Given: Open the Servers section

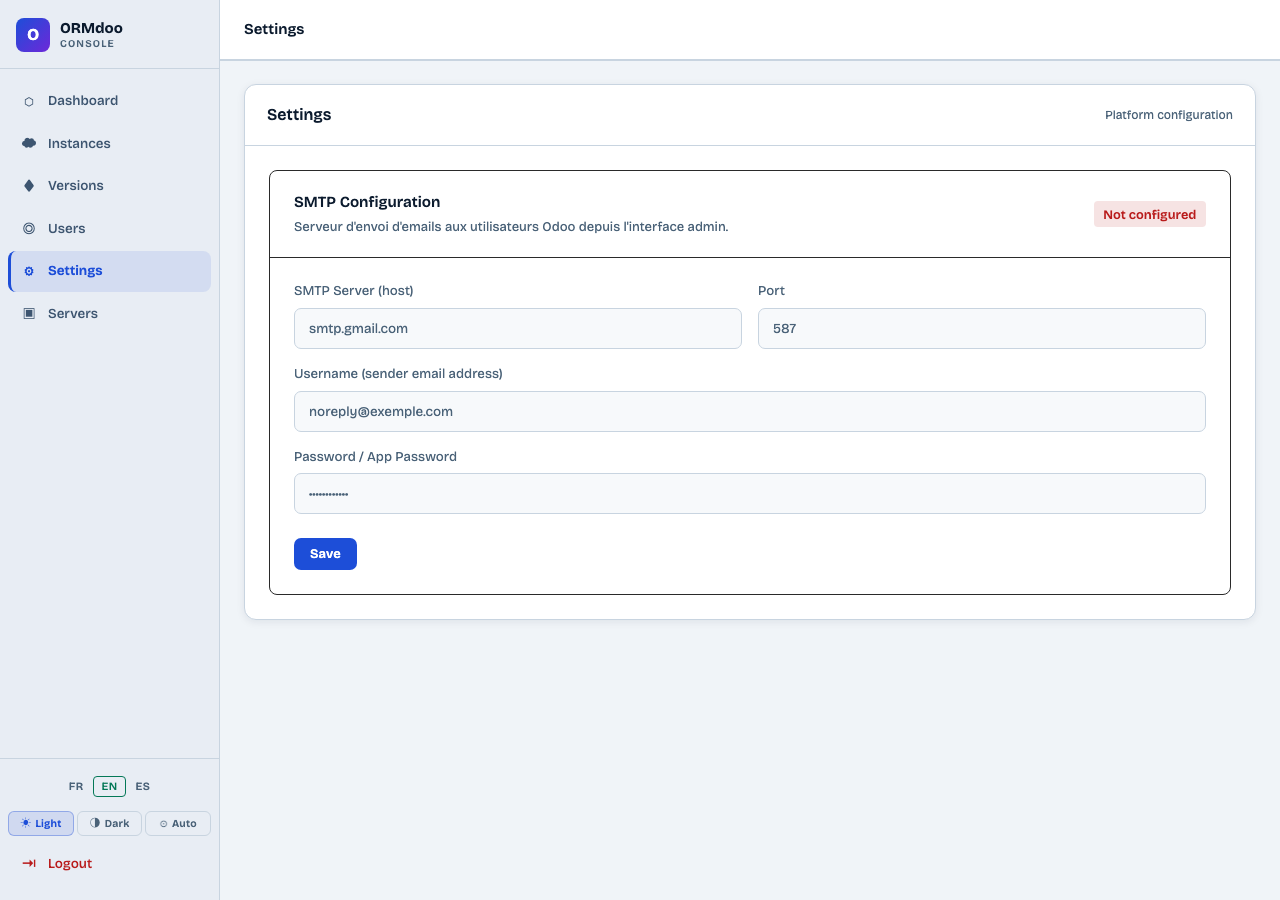Looking at the screenshot, I should (110, 313).
